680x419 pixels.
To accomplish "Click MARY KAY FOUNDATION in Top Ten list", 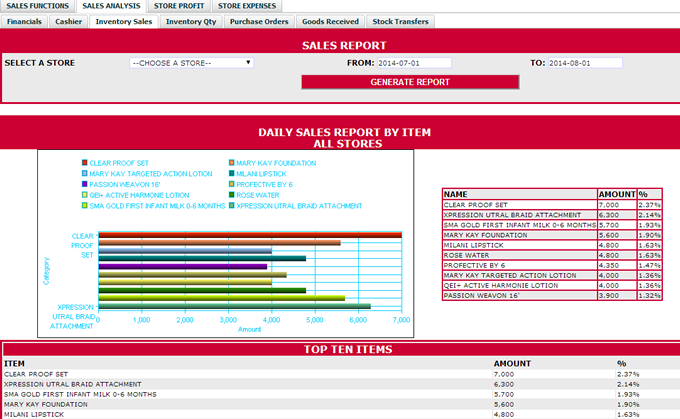I will pos(46,404).
